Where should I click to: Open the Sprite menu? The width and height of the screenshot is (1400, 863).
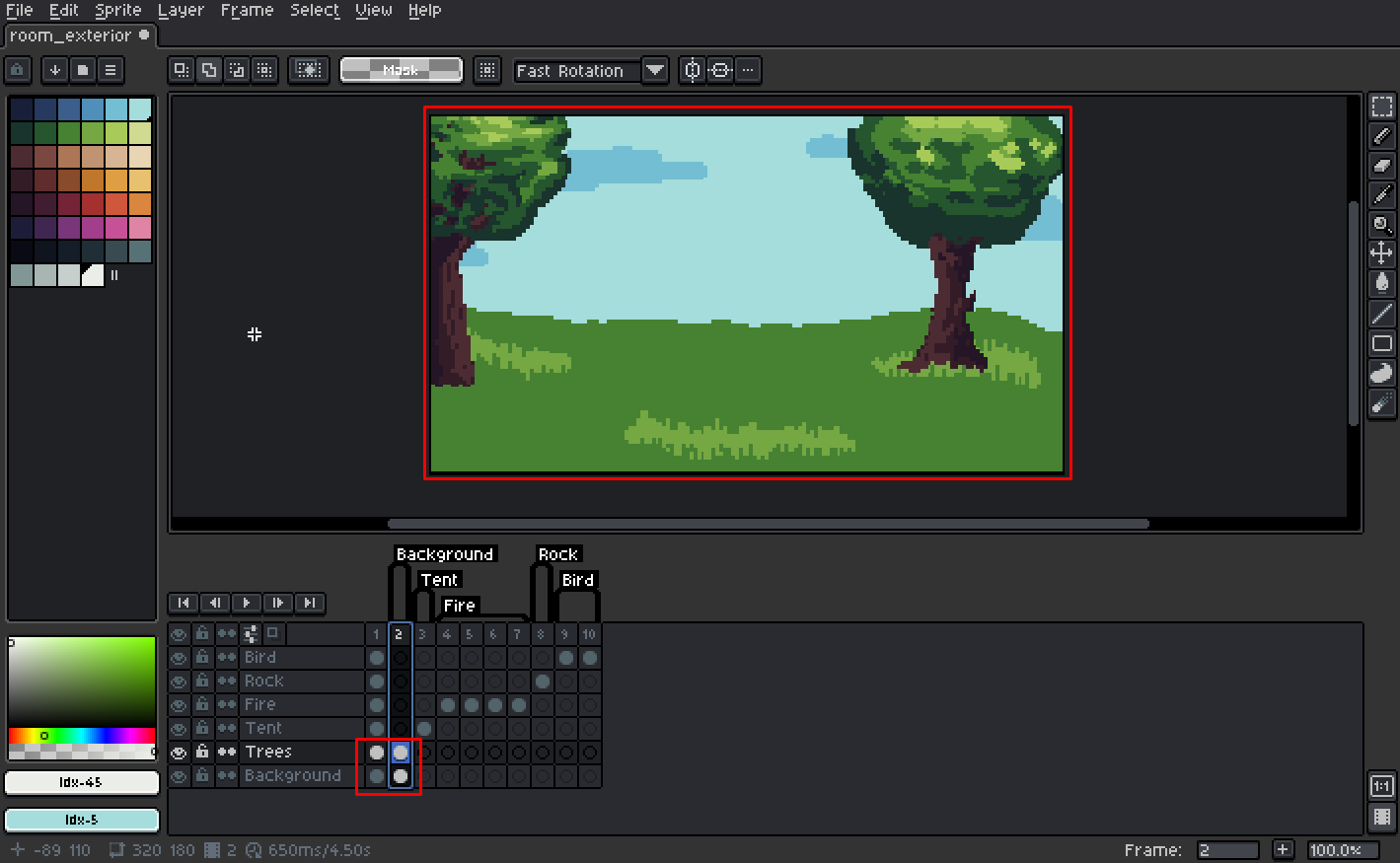118,11
